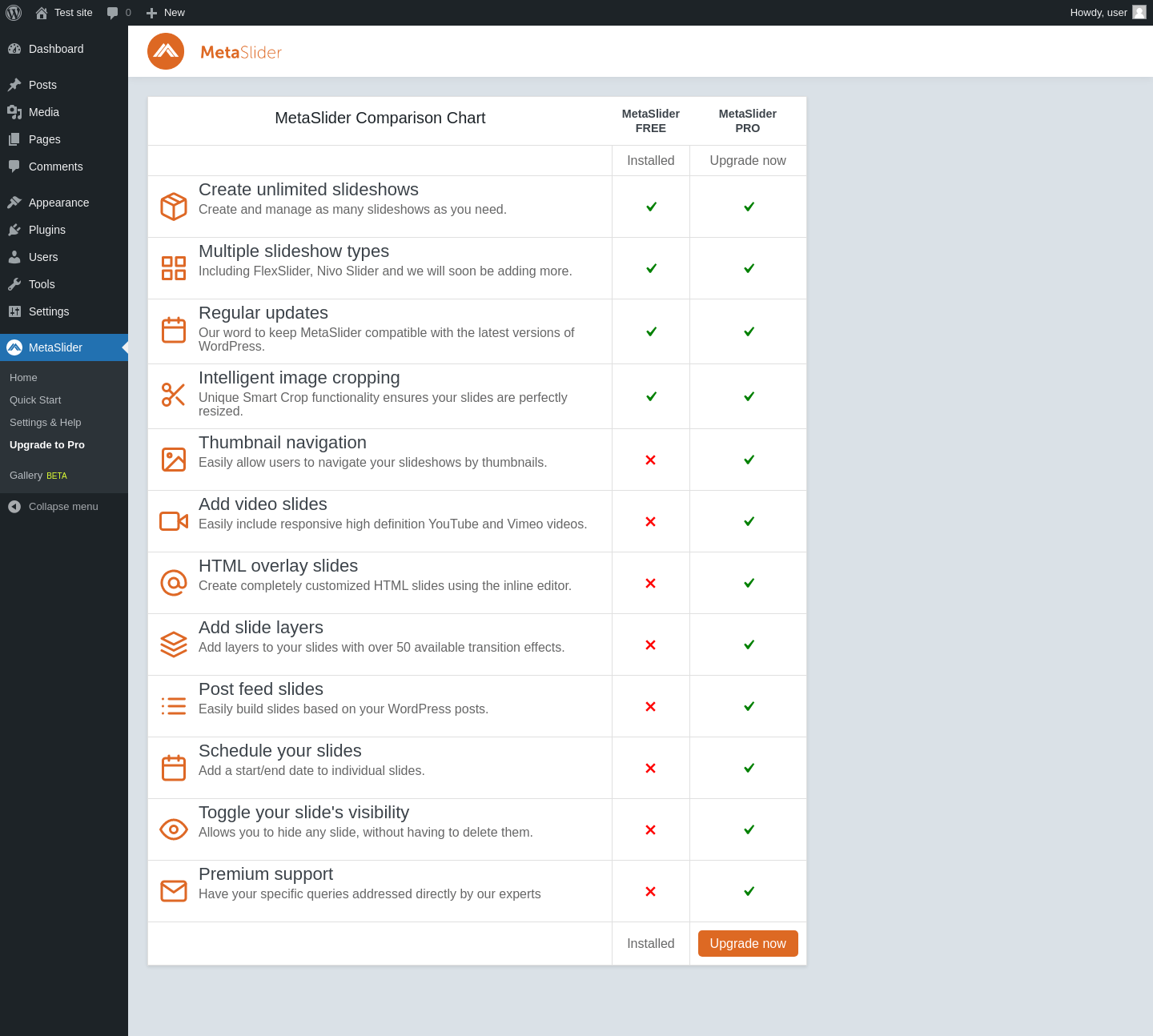1153x1036 pixels.
Task: Click the MetaSlider Comparison Chart title
Action: tap(380, 118)
